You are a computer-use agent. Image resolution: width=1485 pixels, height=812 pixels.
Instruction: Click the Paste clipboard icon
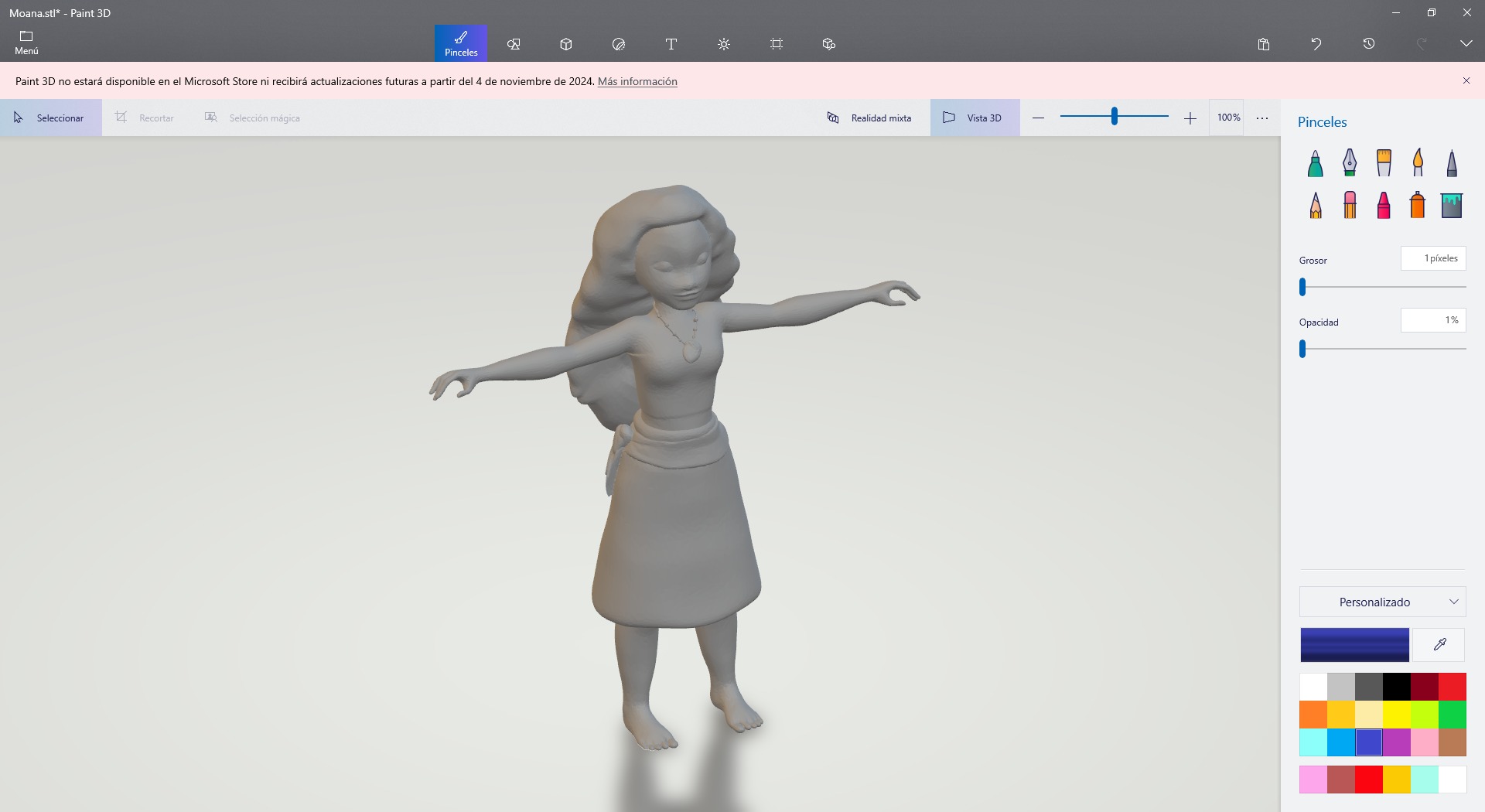point(1264,44)
